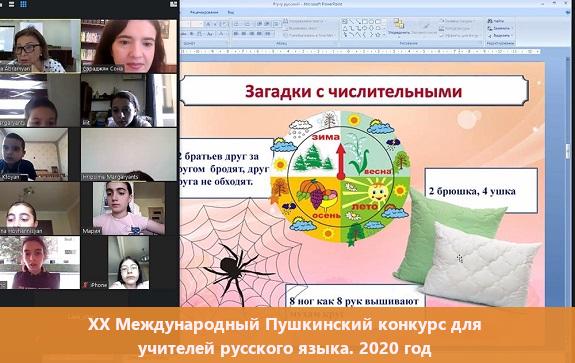Click Преобразовать в SmartArt

click(308, 35)
